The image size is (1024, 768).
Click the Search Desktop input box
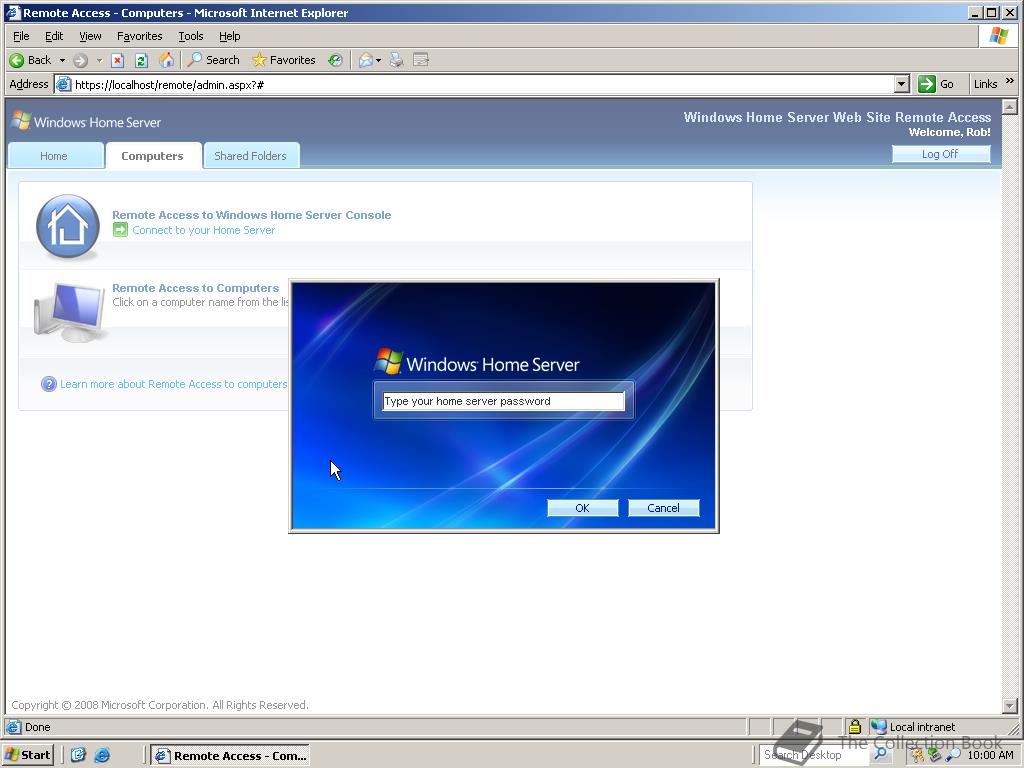pyautogui.click(x=813, y=755)
